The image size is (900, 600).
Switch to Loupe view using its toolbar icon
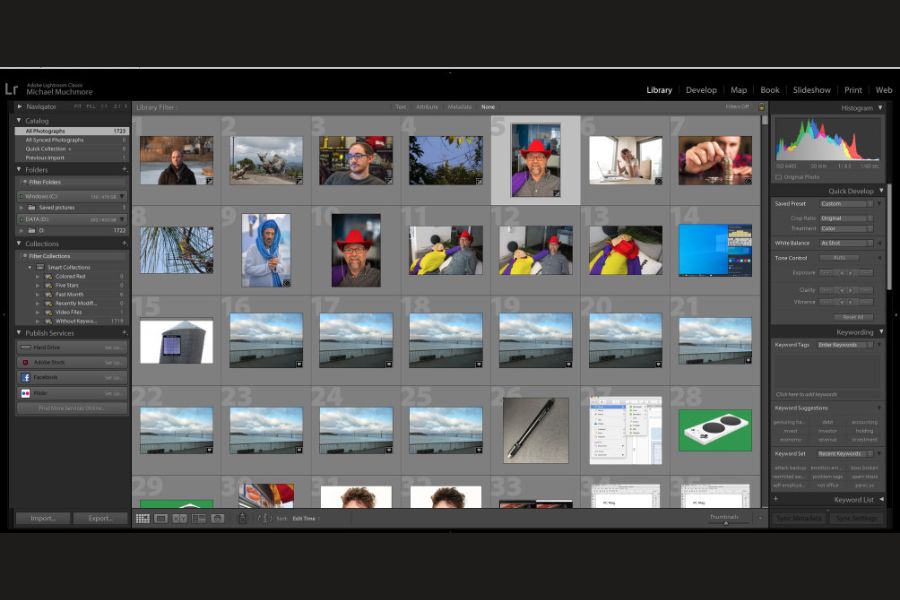click(x=159, y=518)
